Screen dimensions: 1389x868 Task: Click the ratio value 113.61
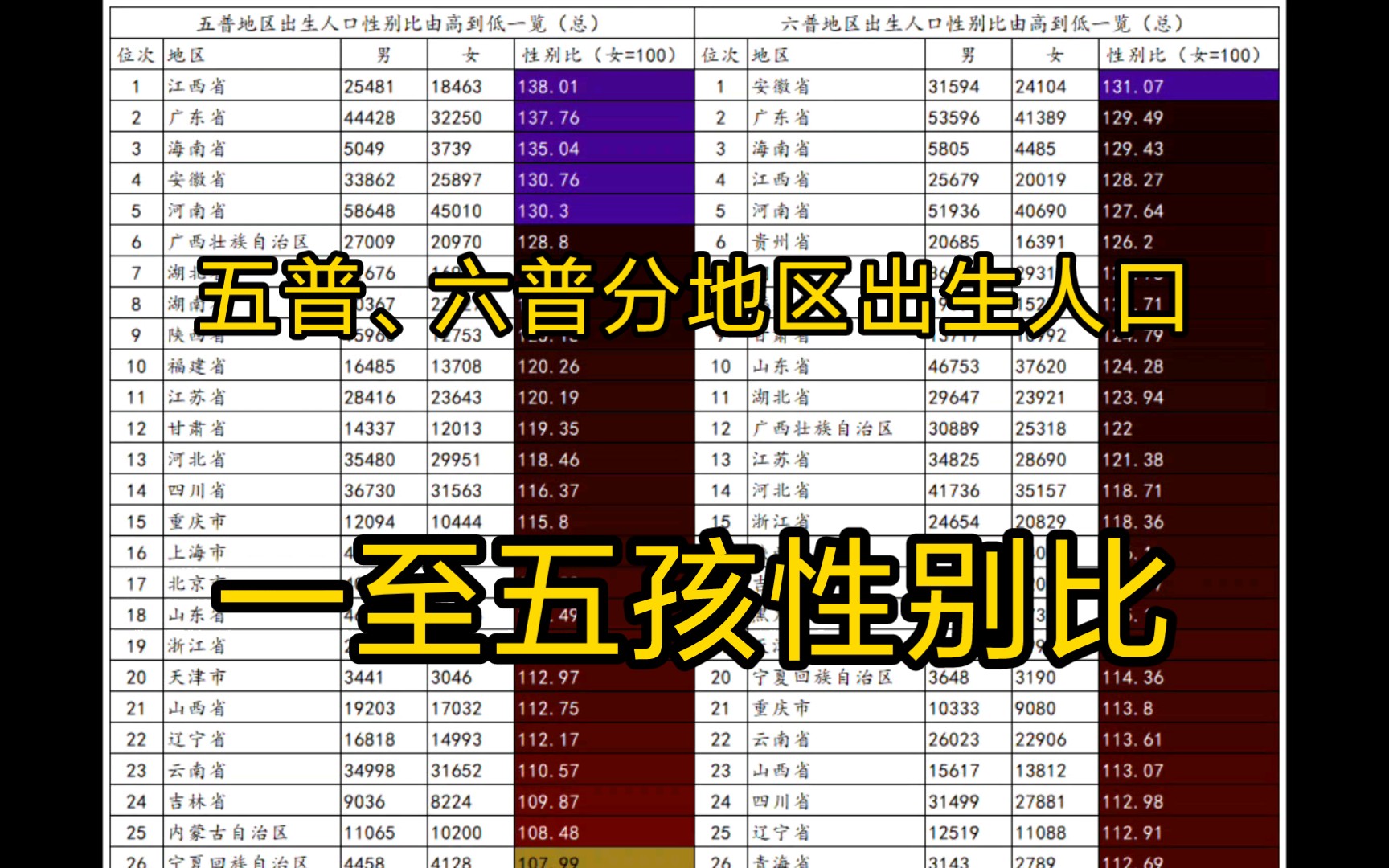click(x=1133, y=740)
